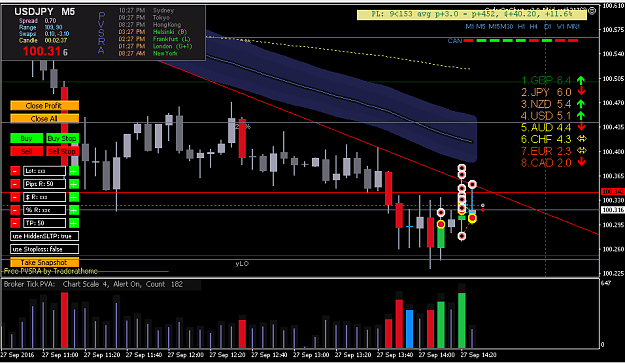Image resolution: width=625 pixels, height=363 pixels.
Task: Place a Sell order
Action: tap(26, 151)
